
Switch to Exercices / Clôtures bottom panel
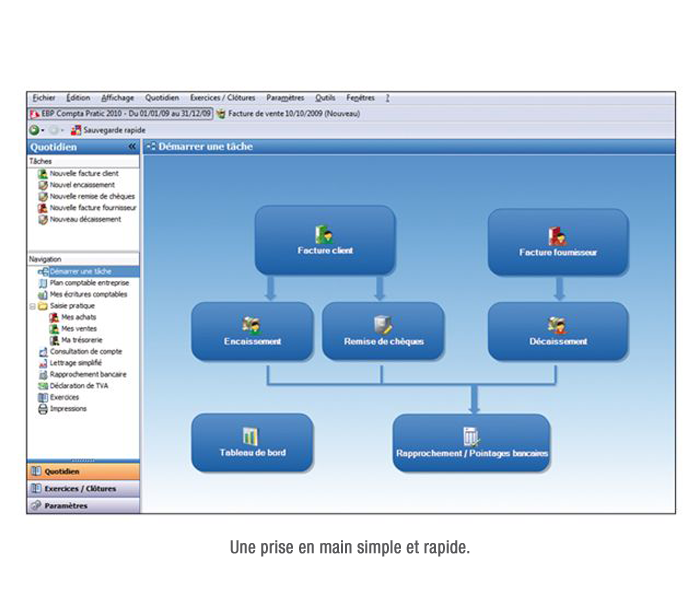(79, 489)
